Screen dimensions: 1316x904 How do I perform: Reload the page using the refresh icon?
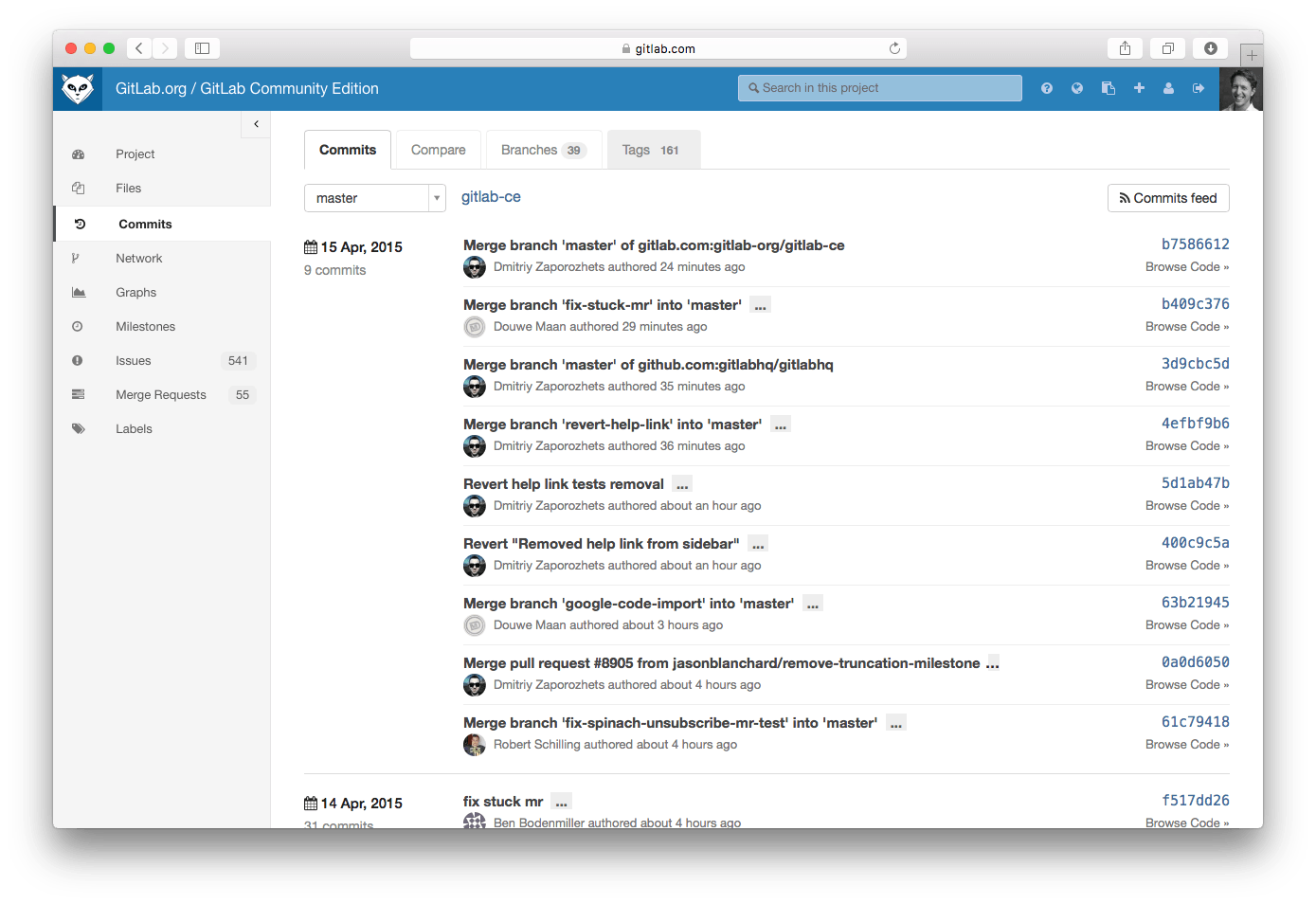(894, 48)
